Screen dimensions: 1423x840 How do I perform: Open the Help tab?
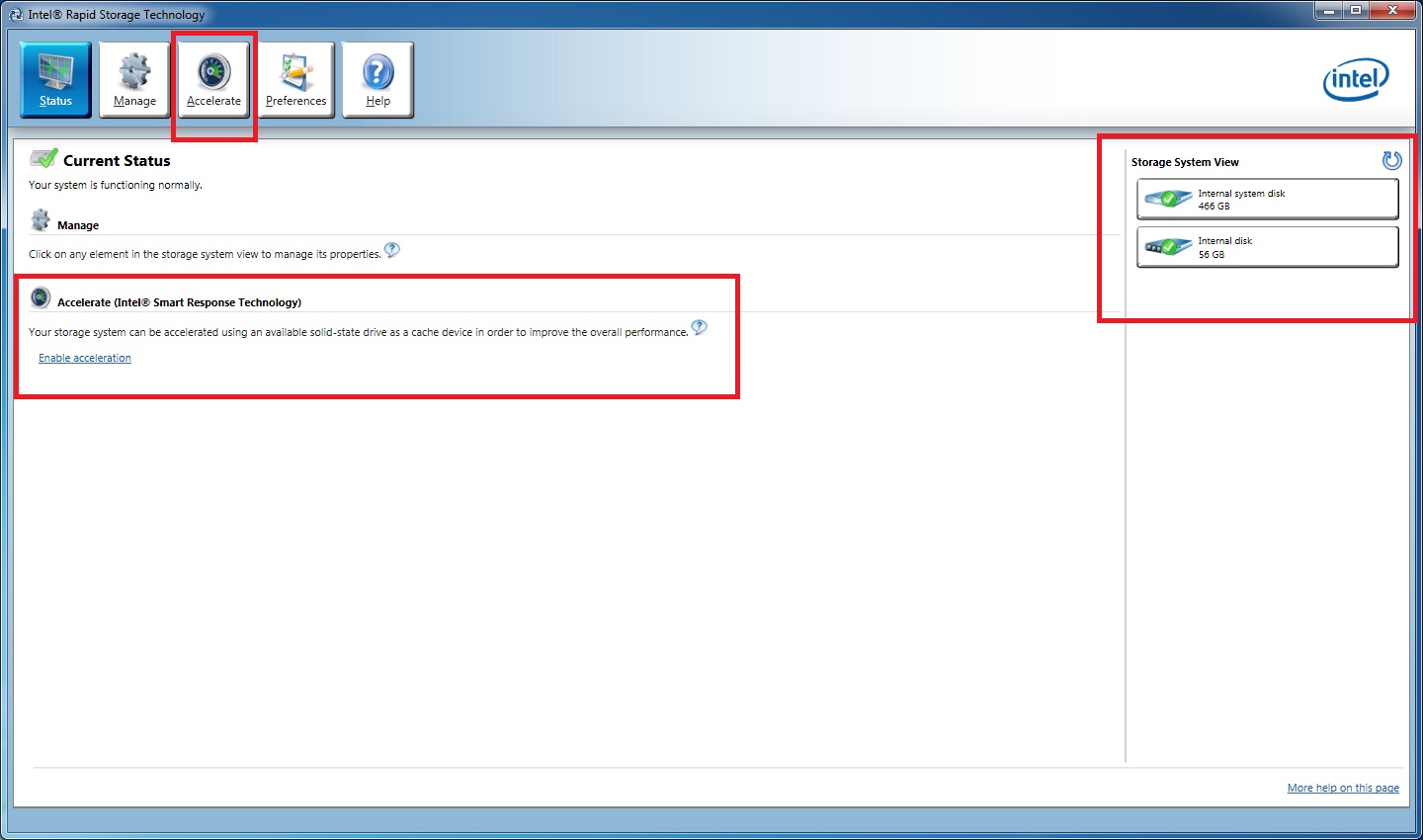pyautogui.click(x=377, y=80)
